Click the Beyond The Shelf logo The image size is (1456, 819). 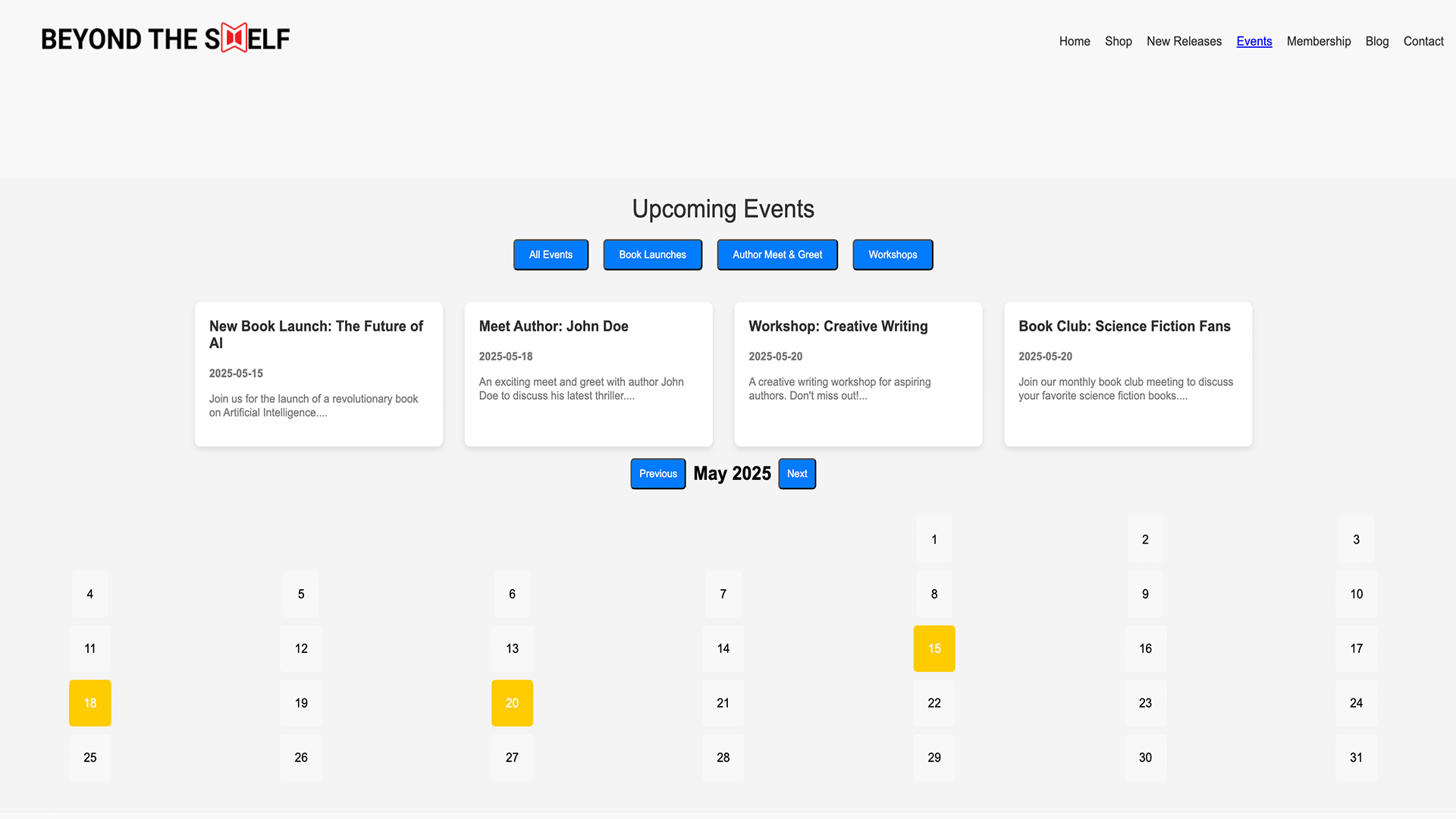165,38
